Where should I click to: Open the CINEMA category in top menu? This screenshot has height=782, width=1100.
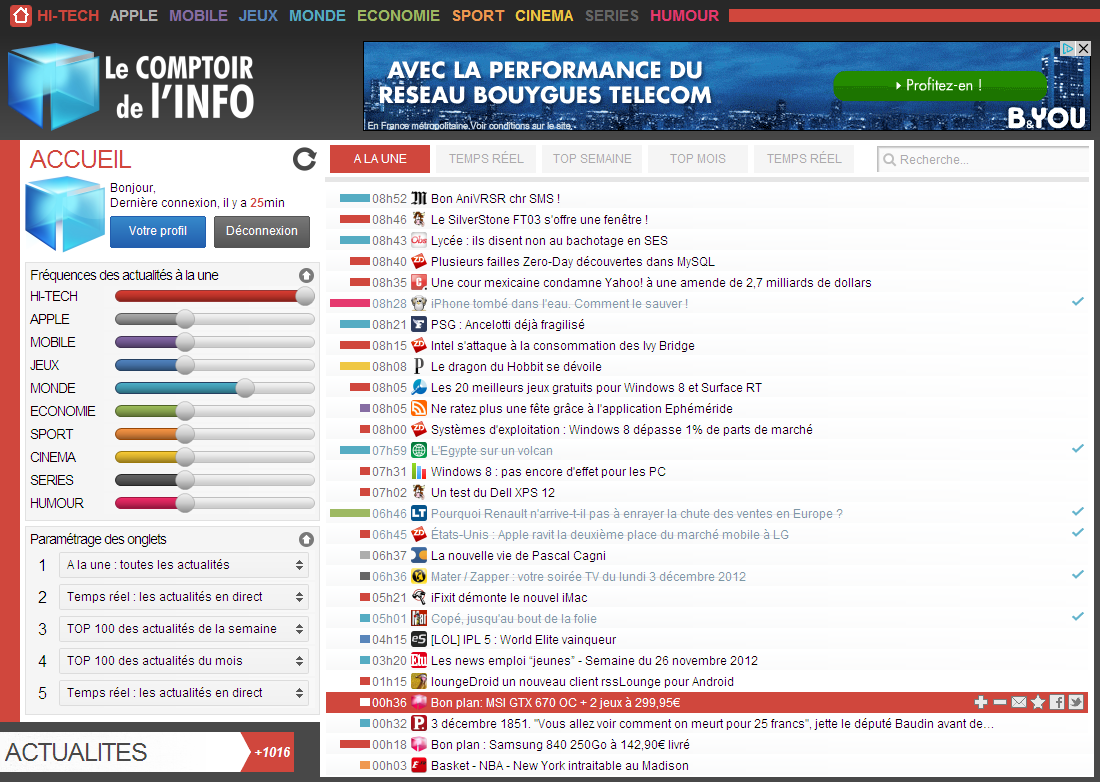coord(544,16)
